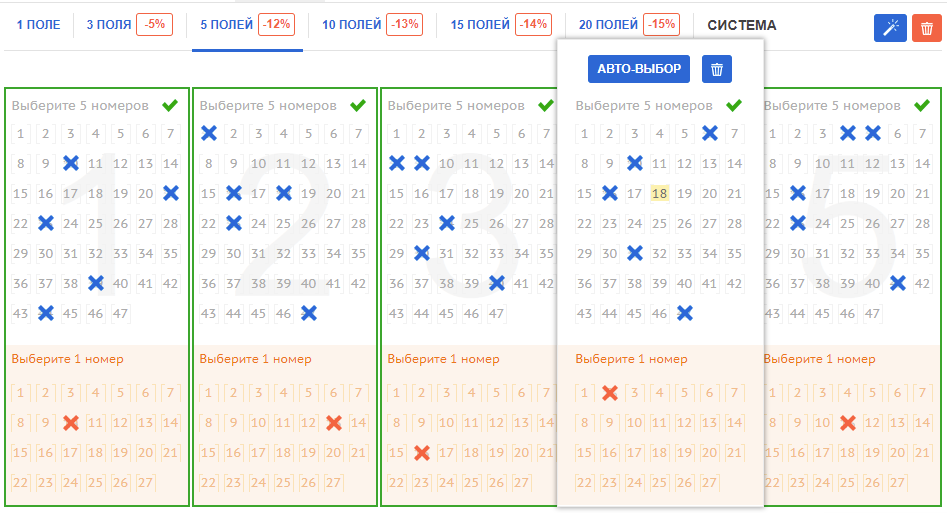The image size is (947, 513).
Task: Unmark orange bonus number 13 in field 2
Action: pyautogui.click(x=334, y=422)
